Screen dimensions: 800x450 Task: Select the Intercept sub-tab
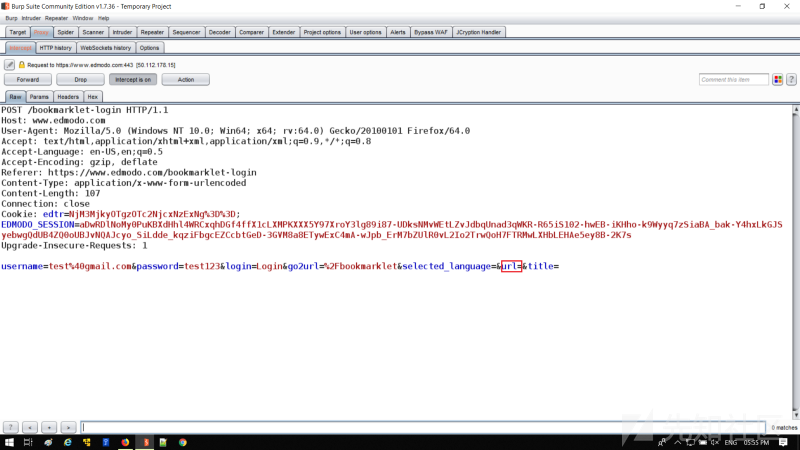coord(20,48)
